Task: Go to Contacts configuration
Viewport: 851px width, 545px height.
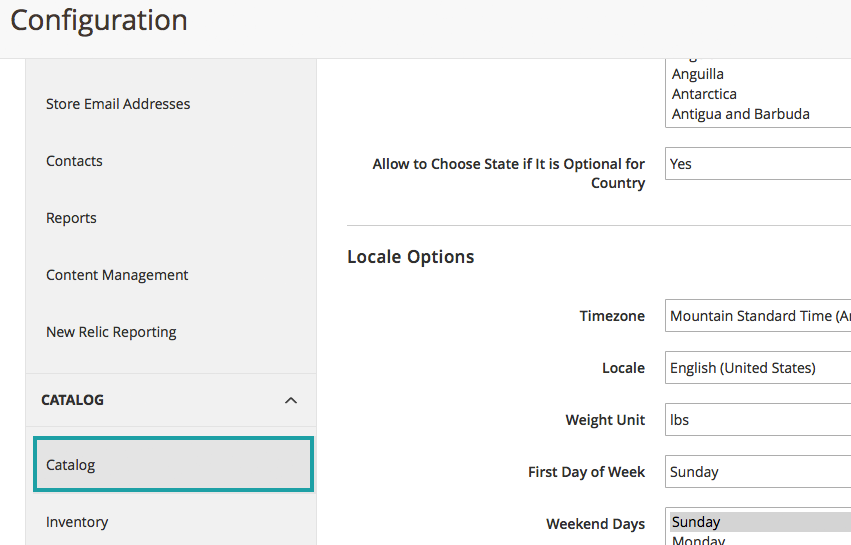Action: (x=74, y=161)
